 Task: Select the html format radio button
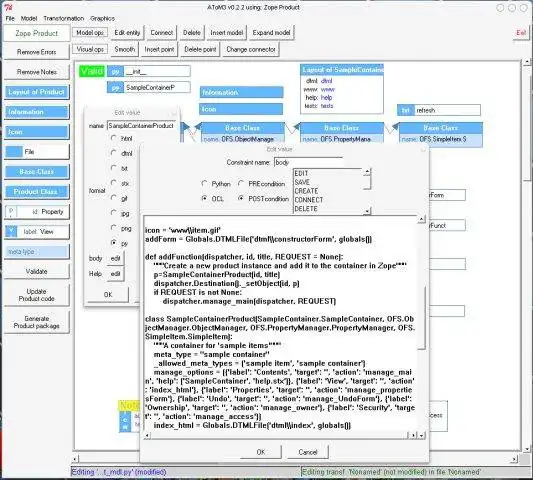114,138
